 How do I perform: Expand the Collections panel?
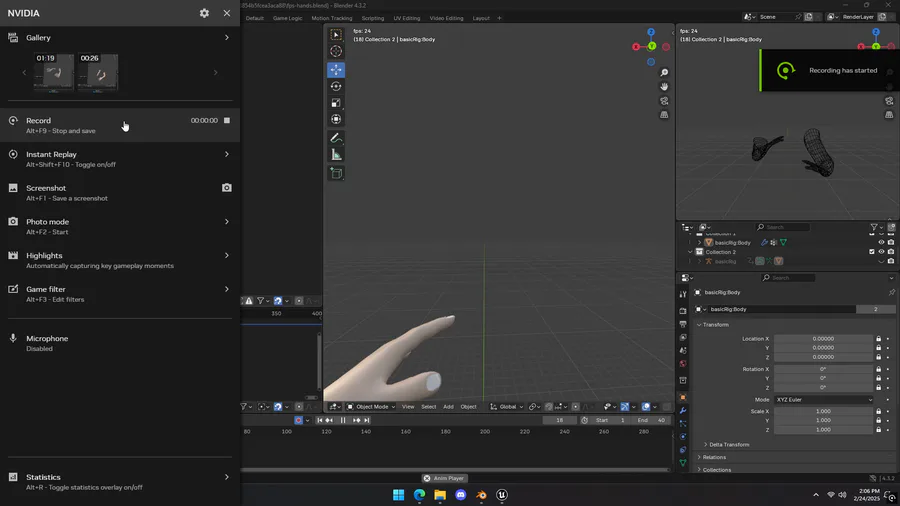coord(714,470)
